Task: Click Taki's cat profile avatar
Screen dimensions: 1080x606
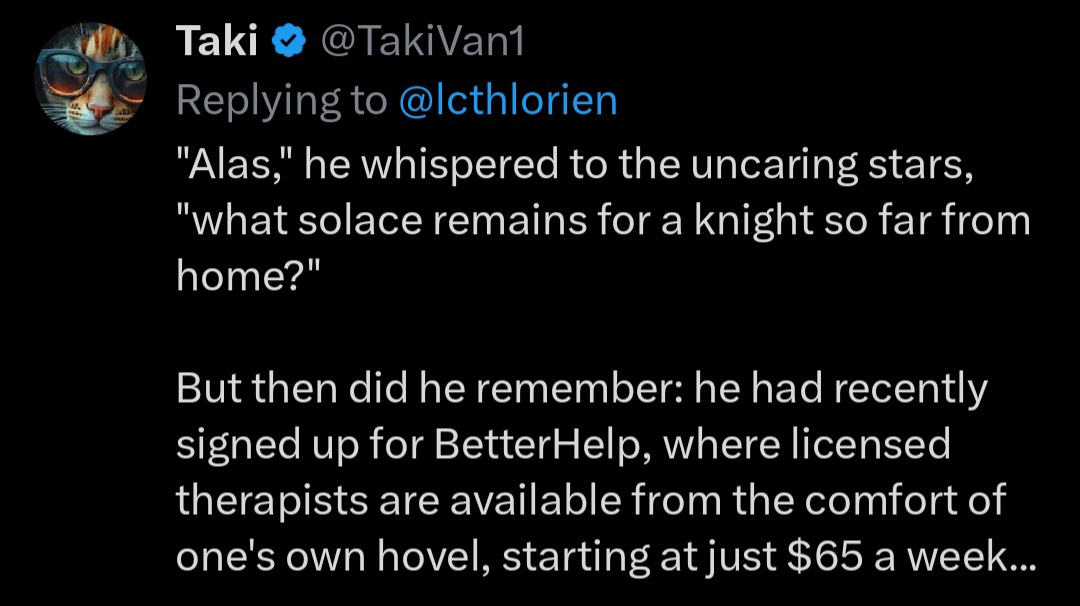Action: tap(90, 78)
